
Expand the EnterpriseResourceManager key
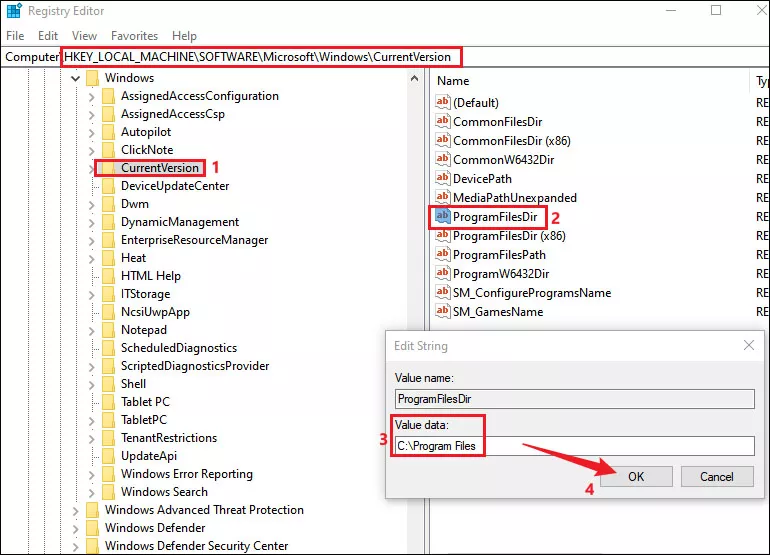pos(91,241)
